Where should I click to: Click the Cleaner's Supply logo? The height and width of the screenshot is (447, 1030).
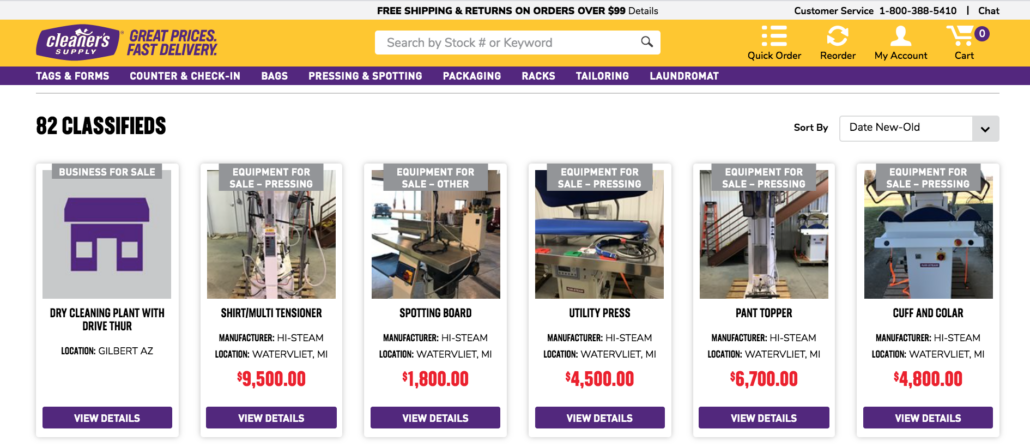(x=79, y=43)
